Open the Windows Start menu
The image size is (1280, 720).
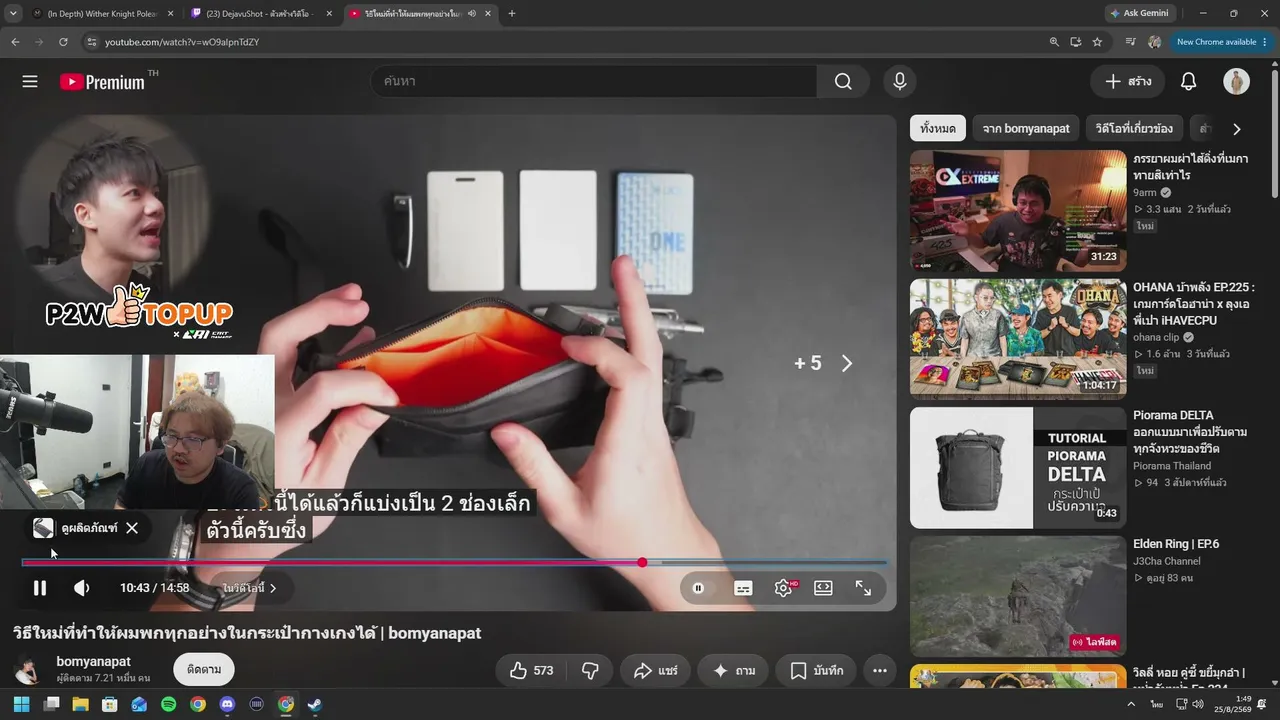(22, 704)
